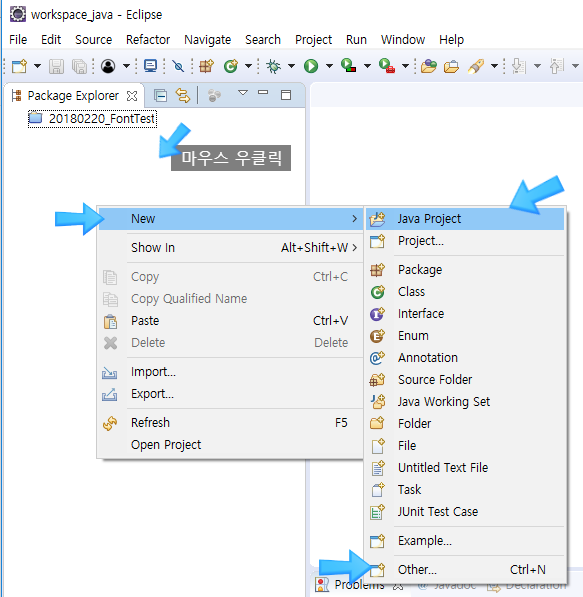The image size is (583, 597).
Task: Expand the Show In submenu
Action: pyautogui.click(x=230, y=247)
